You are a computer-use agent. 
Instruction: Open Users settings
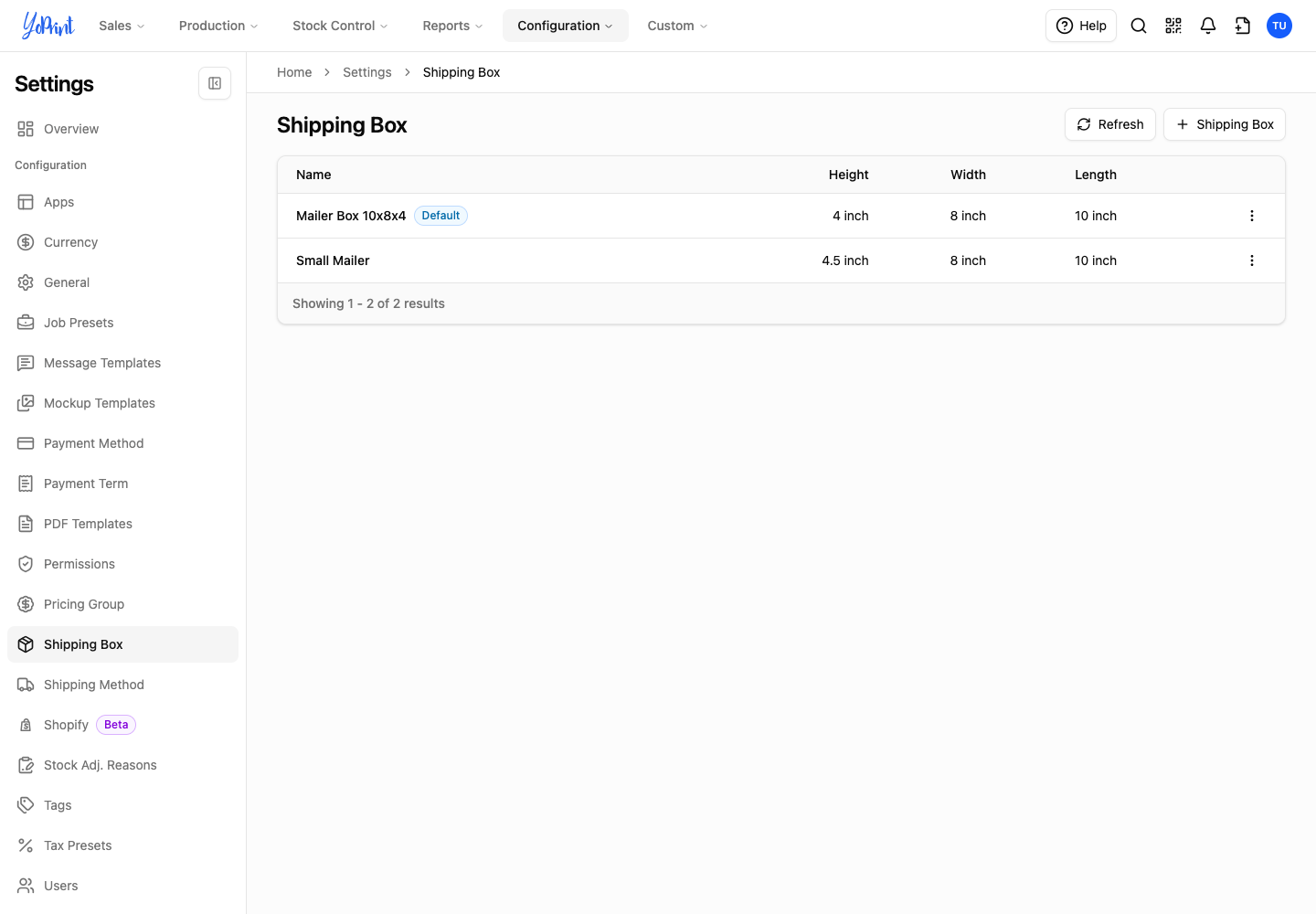pyautogui.click(x=122, y=886)
